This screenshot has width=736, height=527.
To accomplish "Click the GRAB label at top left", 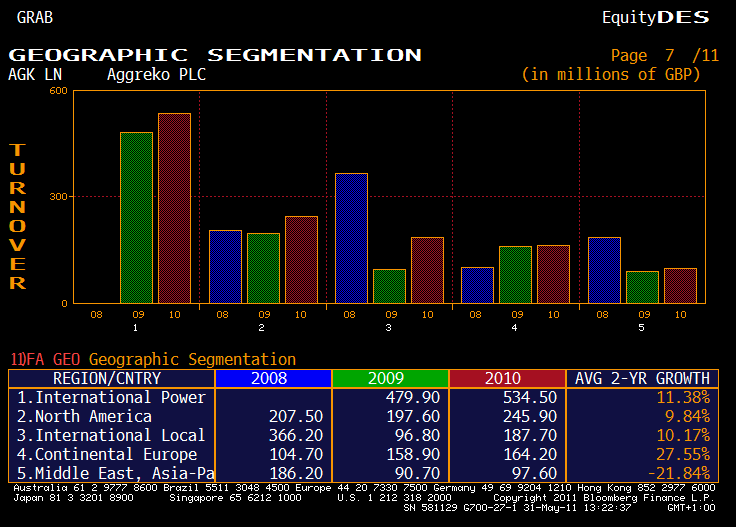I will (35, 17).
